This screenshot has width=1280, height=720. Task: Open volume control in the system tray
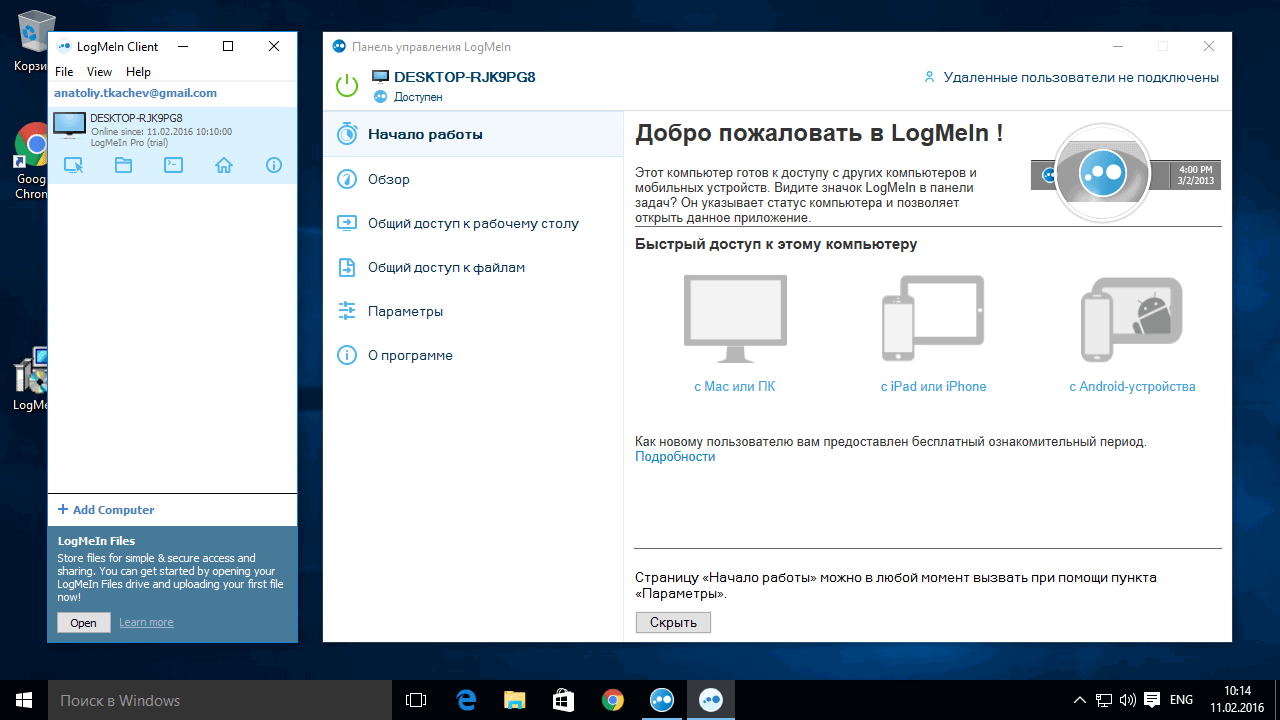click(1128, 700)
